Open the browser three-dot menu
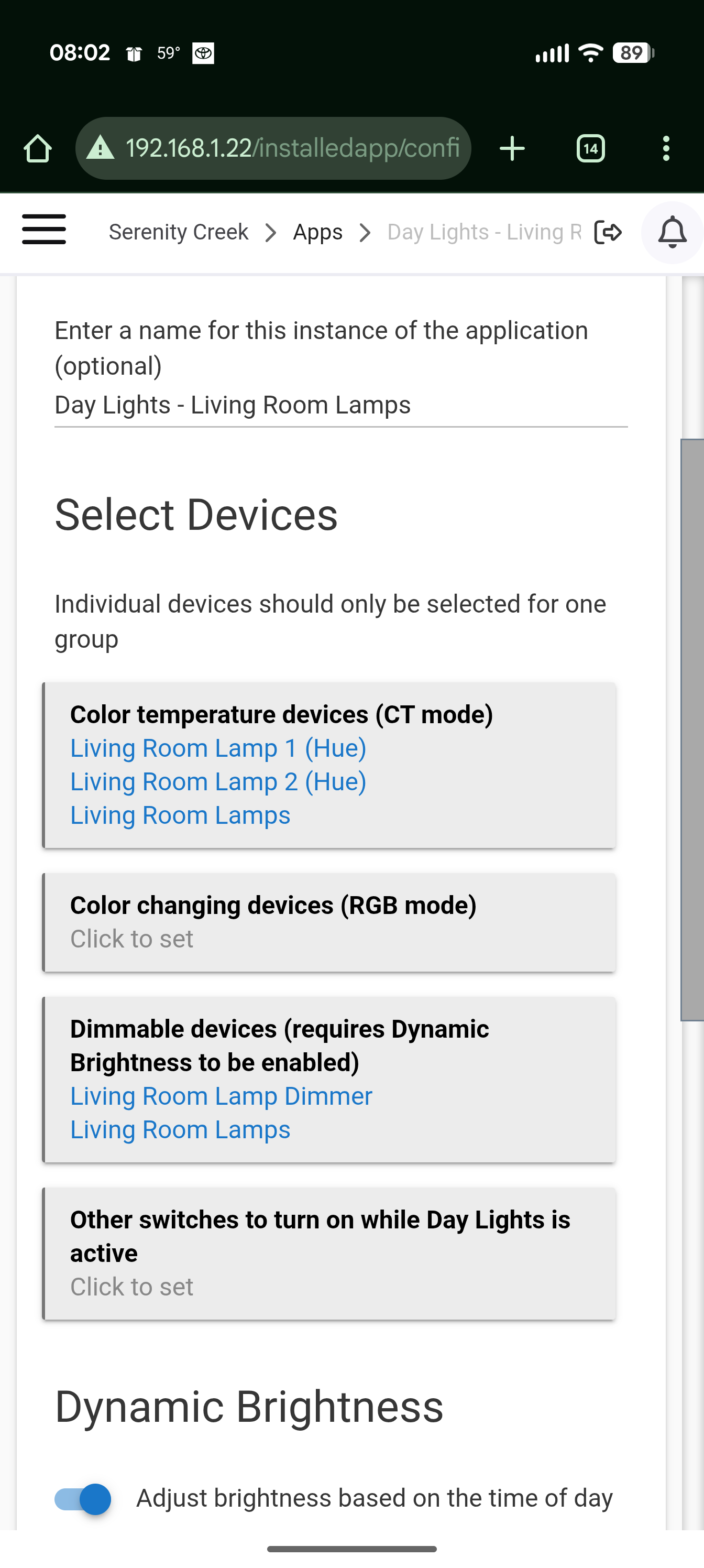The width and height of the screenshot is (704, 1568). tap(666, 148)
